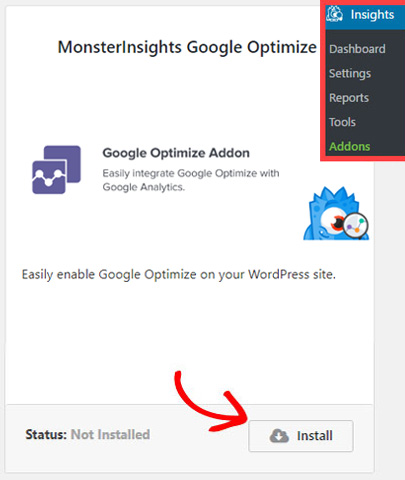Click the line chart graphic in Optimize icon

[x=49, y=177]
